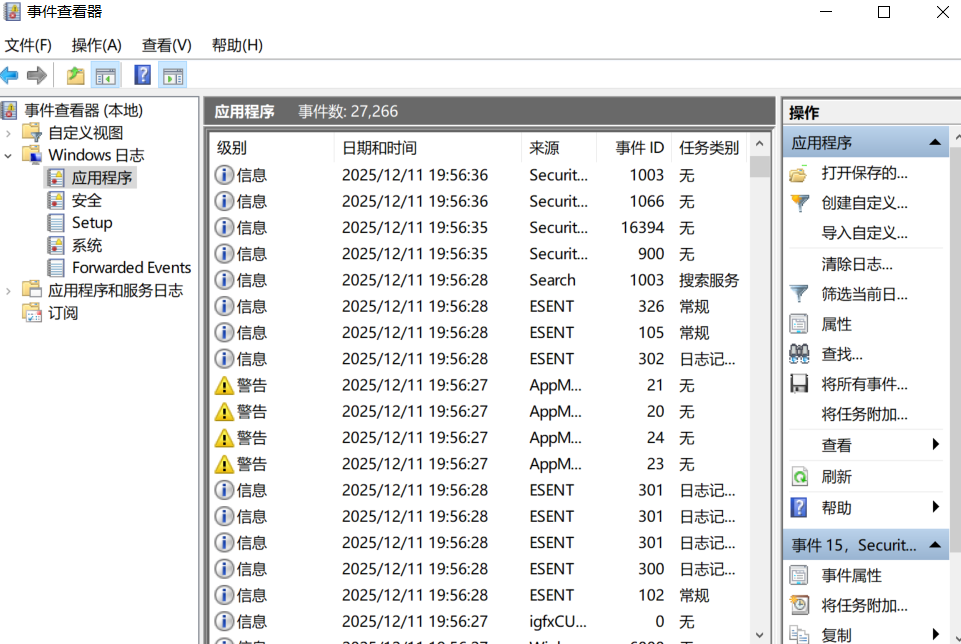
Task: Select 订阅 in the tree
Action: [x=63, y=313]
